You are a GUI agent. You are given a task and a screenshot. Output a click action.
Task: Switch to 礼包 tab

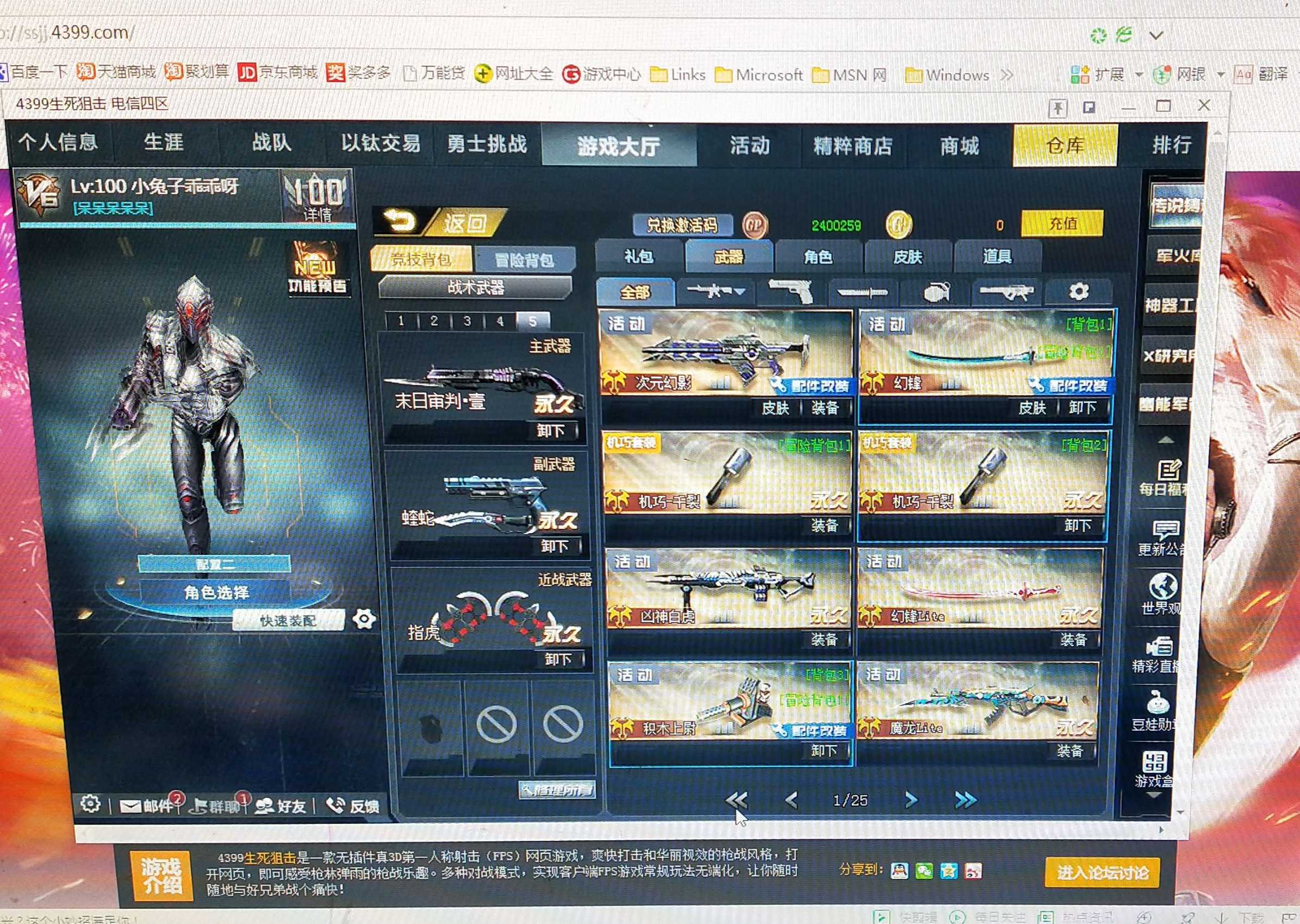[639, 257]
